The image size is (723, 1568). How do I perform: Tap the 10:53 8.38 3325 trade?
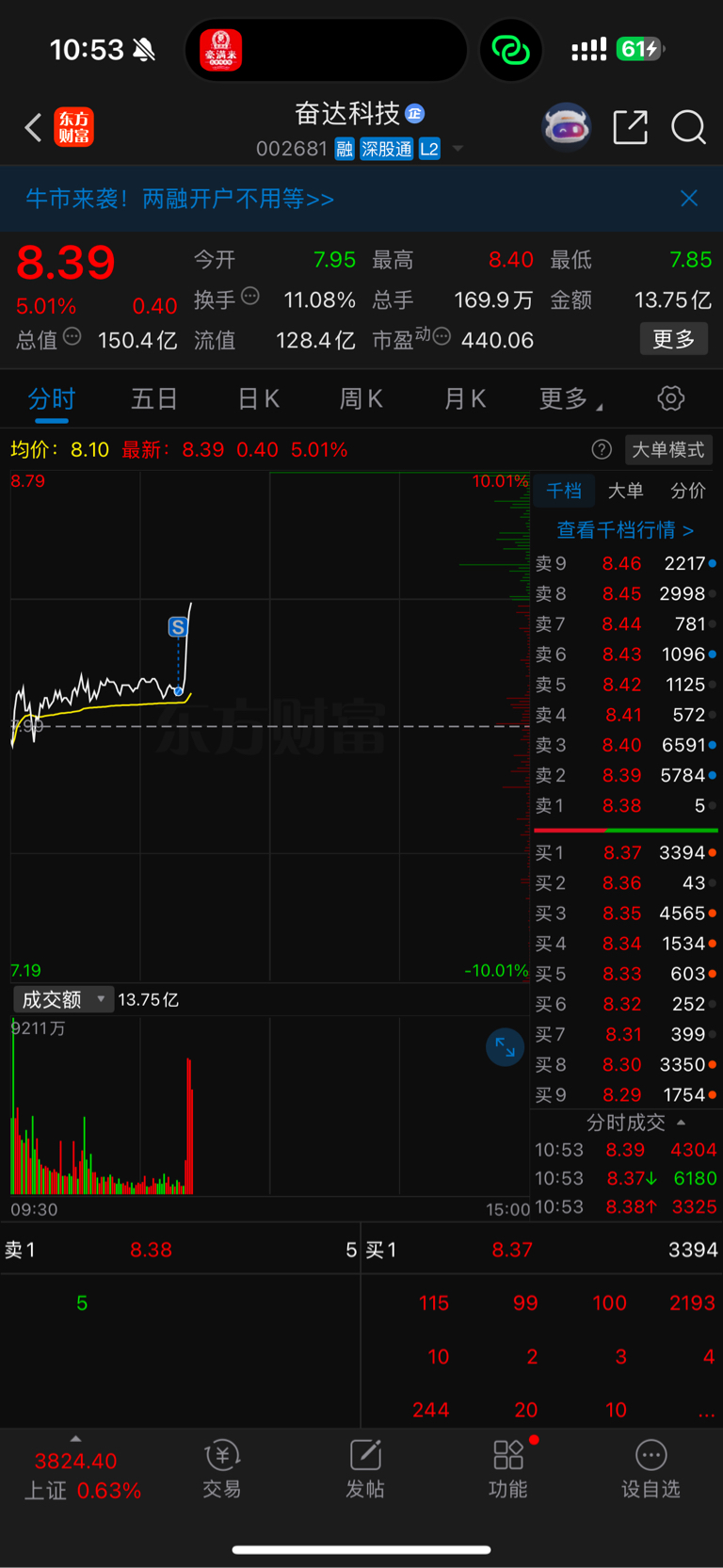click(626, 1206)
